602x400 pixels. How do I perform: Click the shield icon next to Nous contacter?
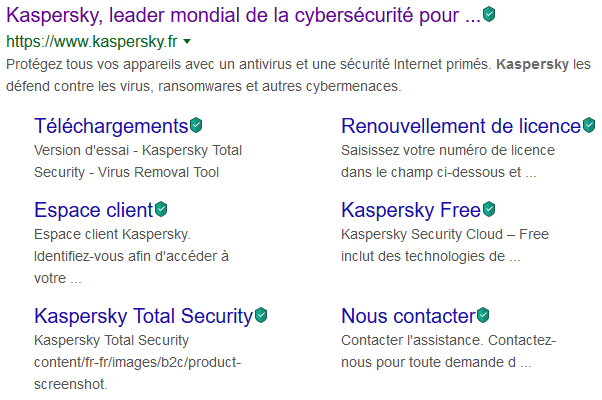[x=483, y=316]
